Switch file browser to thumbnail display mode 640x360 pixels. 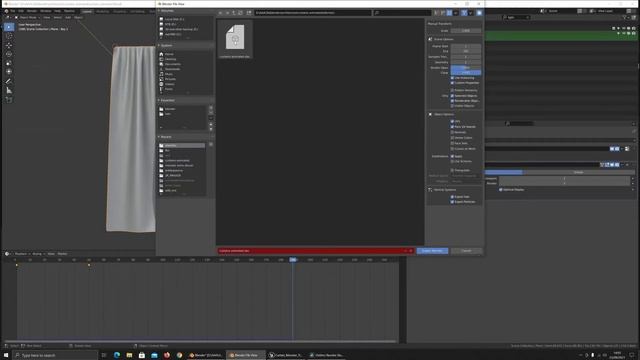449,13
